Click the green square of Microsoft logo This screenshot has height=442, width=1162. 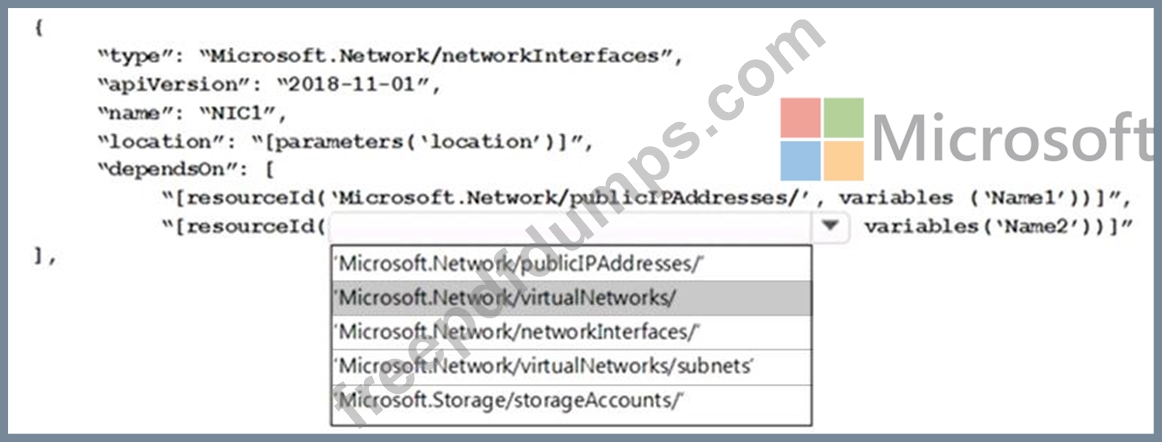pyautogui.click(x=843, y=118)
